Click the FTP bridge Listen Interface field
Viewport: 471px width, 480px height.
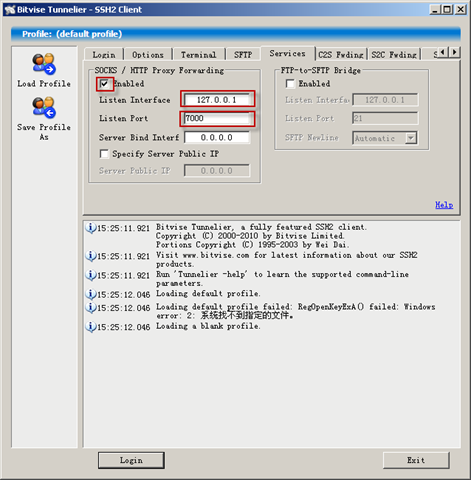pos(385,100)
